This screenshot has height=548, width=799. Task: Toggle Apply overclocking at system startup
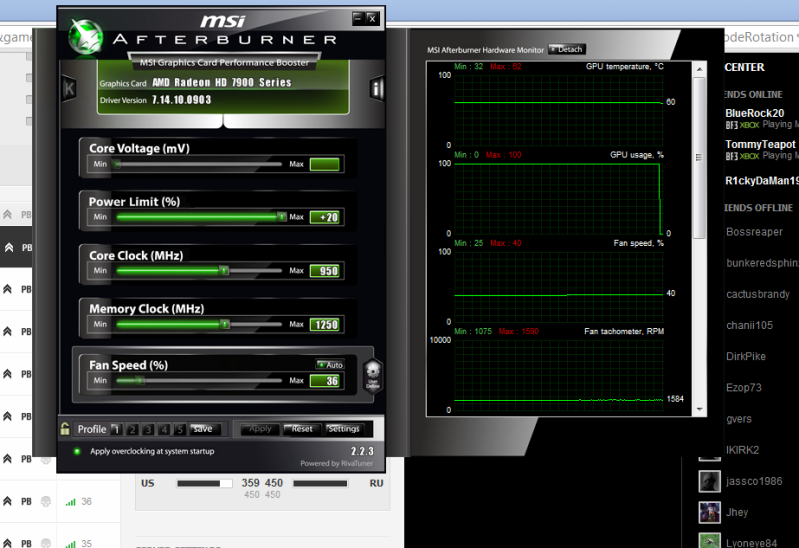(77, 451)
